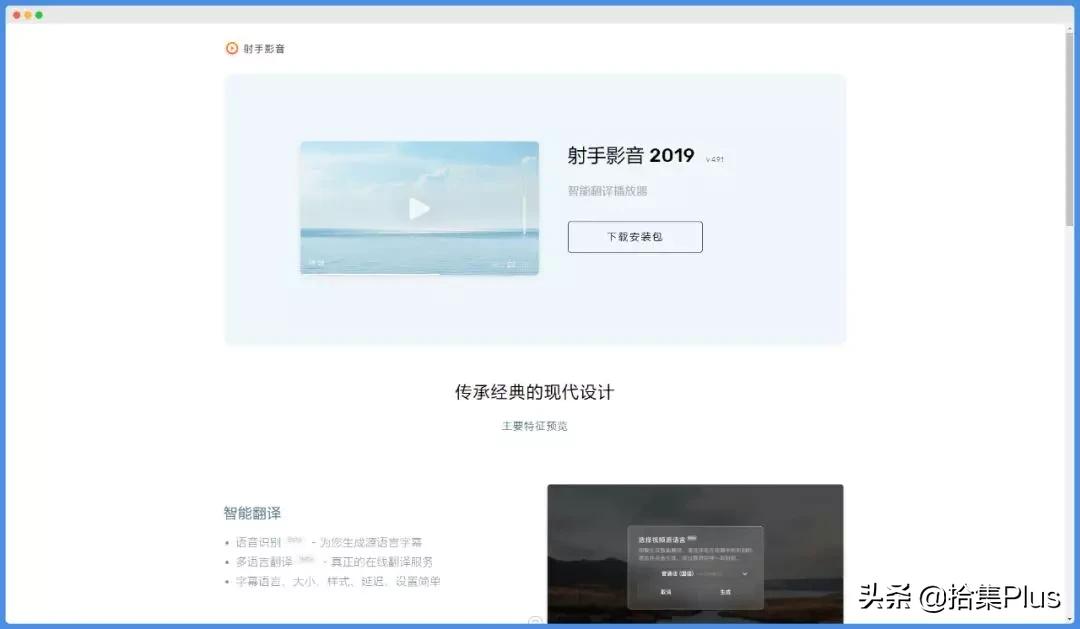Click the 射手影音 logo icon
Screen dimensions: 1080x629
pyautogui.click(x=231, y=47)
